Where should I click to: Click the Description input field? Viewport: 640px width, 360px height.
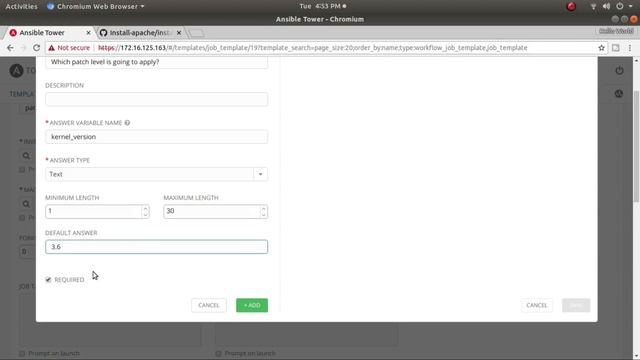pyautogui.click(x=156, y=99)
